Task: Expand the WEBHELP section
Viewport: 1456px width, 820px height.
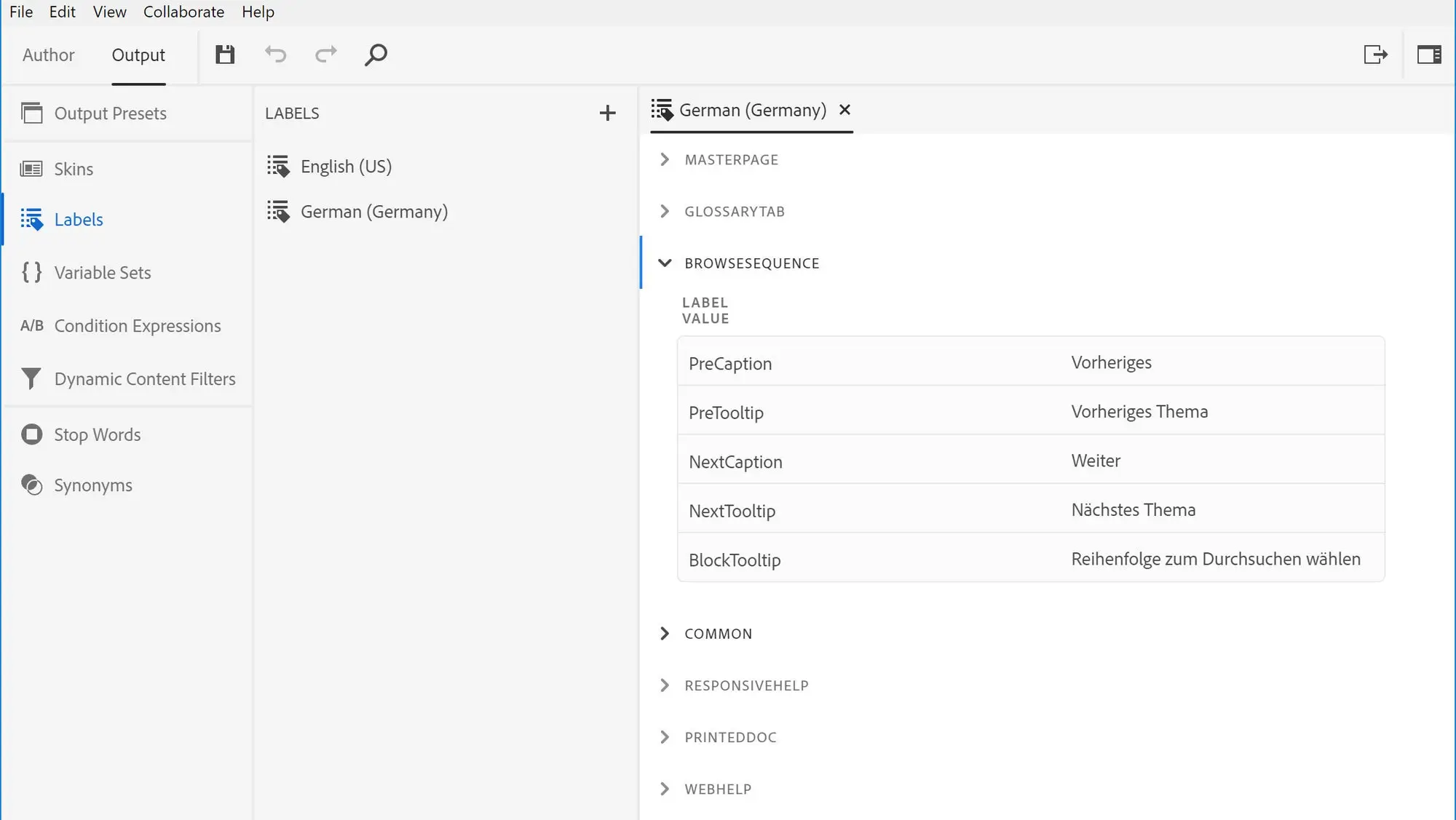Action: (665, 789)
